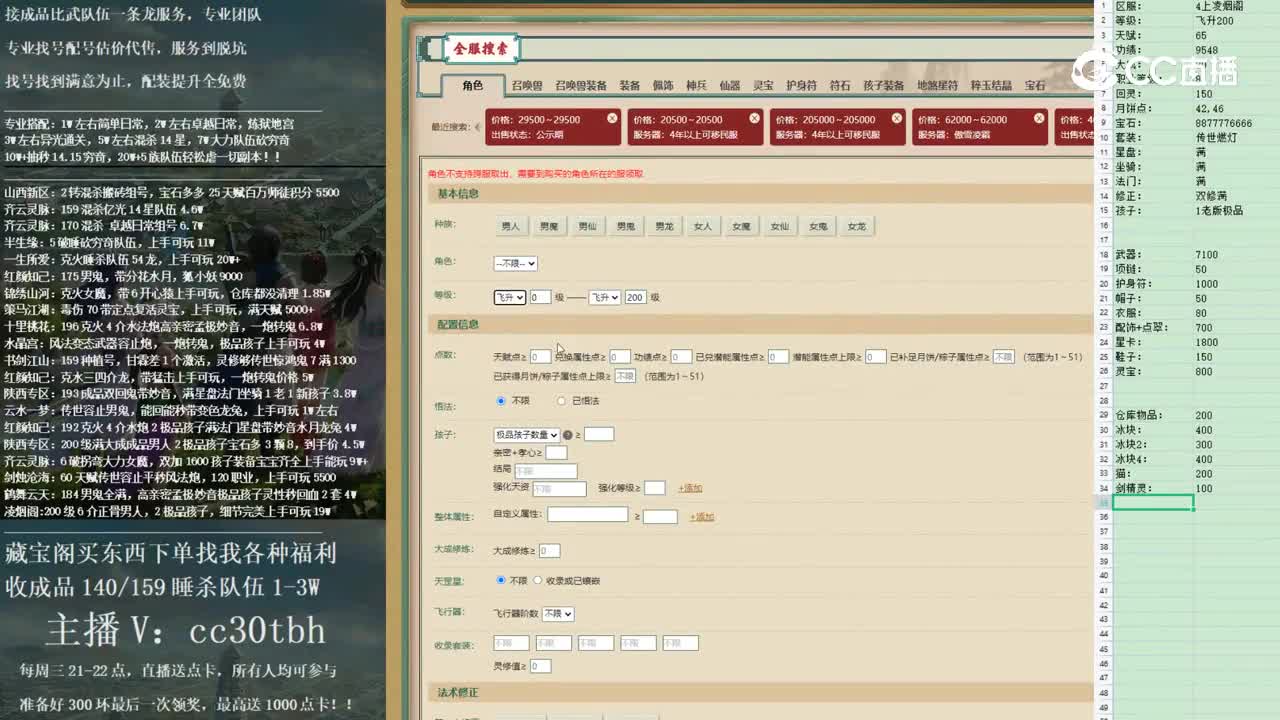Delete the 价格 29500~29500 search history chip
Screen dimensions: 1280x720
[x=612, y=117]
